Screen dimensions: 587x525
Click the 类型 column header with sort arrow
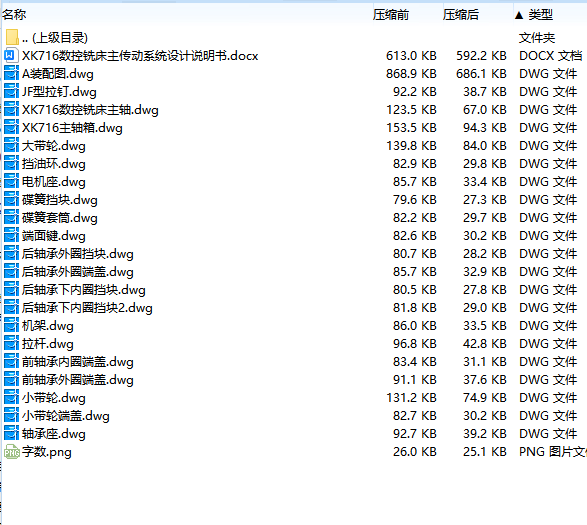pos(534,15)
